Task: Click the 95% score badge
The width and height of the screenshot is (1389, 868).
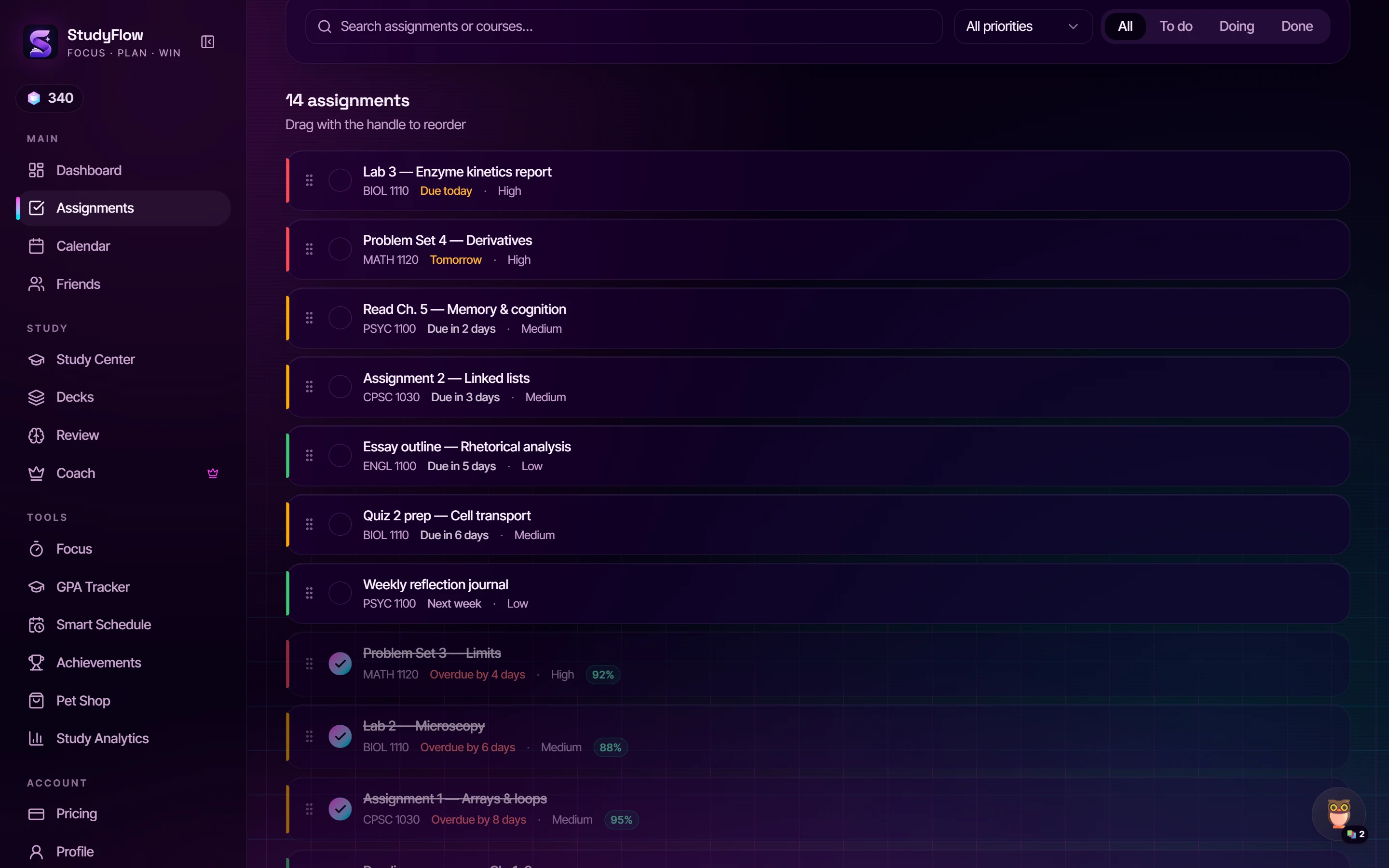Action: click(x=621, y=820)
